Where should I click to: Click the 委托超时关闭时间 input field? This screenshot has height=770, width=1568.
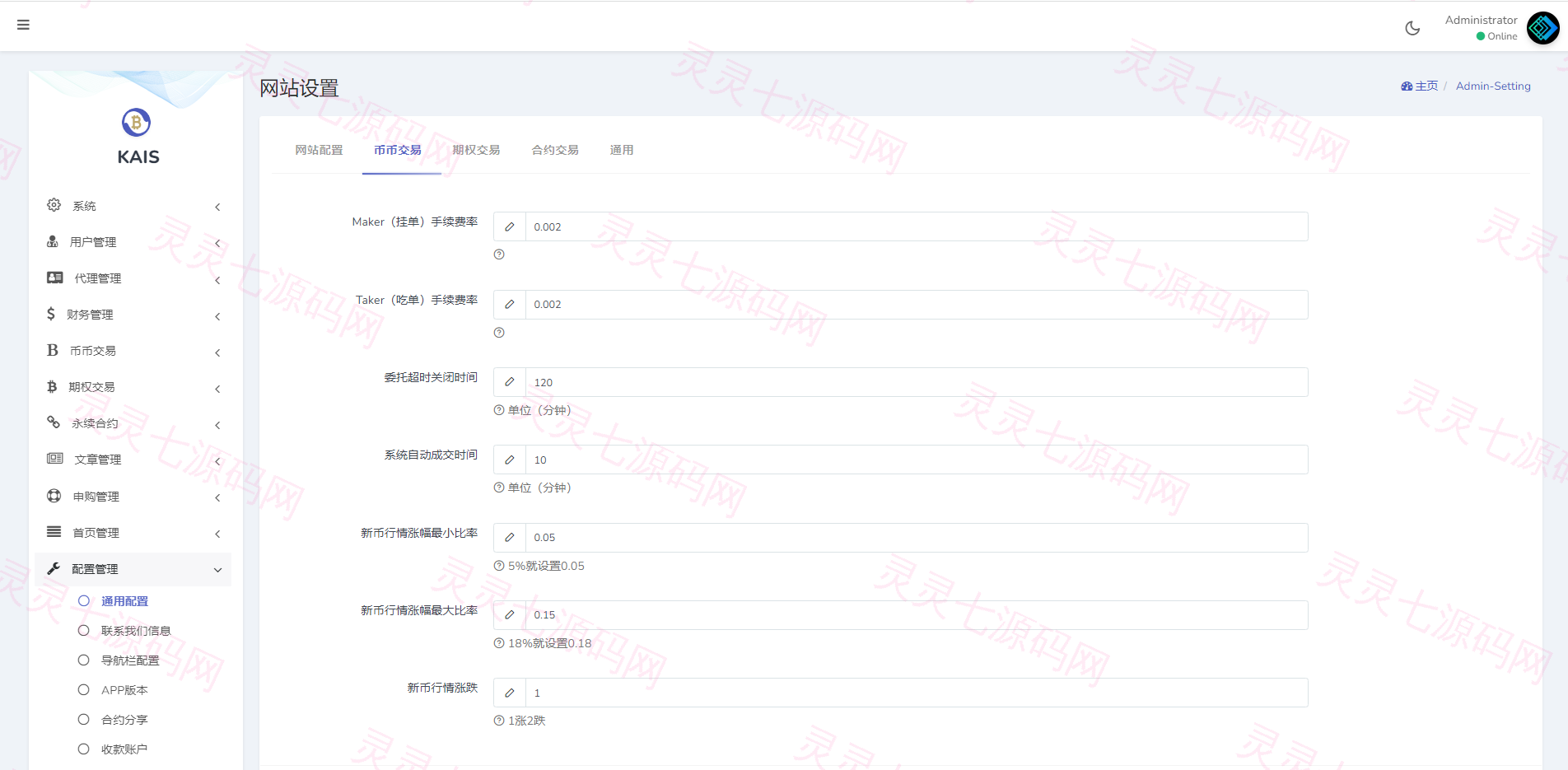pyautogui.click(x=917, y=382)
